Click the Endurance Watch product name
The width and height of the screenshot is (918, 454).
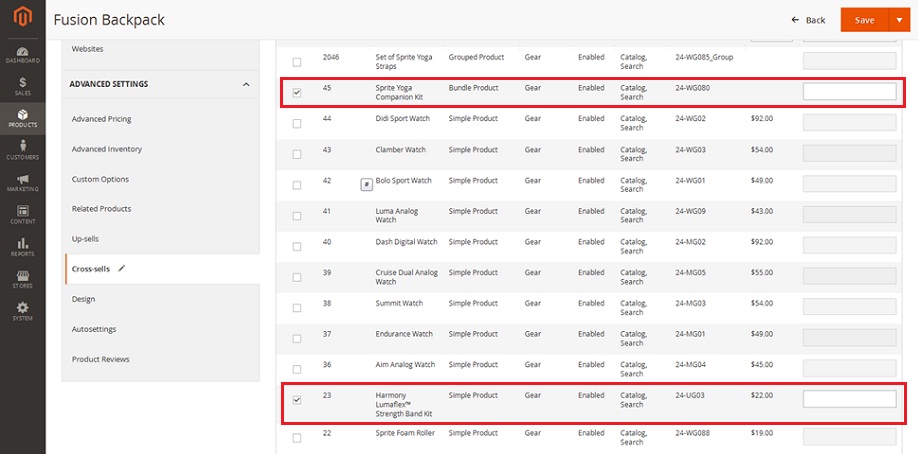pos(404,334)
